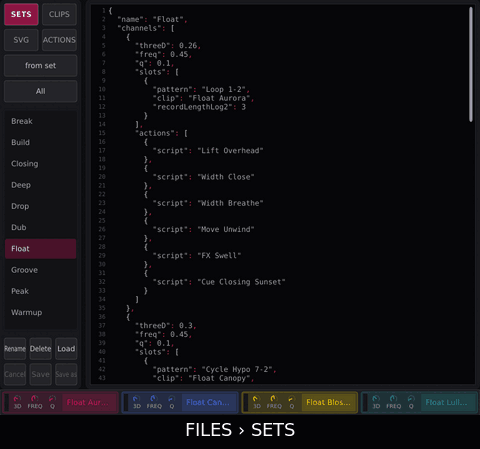Click the "Move Unwind" script line
The height and width of the screenshot is (449, 480).
pyautogui.click(x=203, y=230)
